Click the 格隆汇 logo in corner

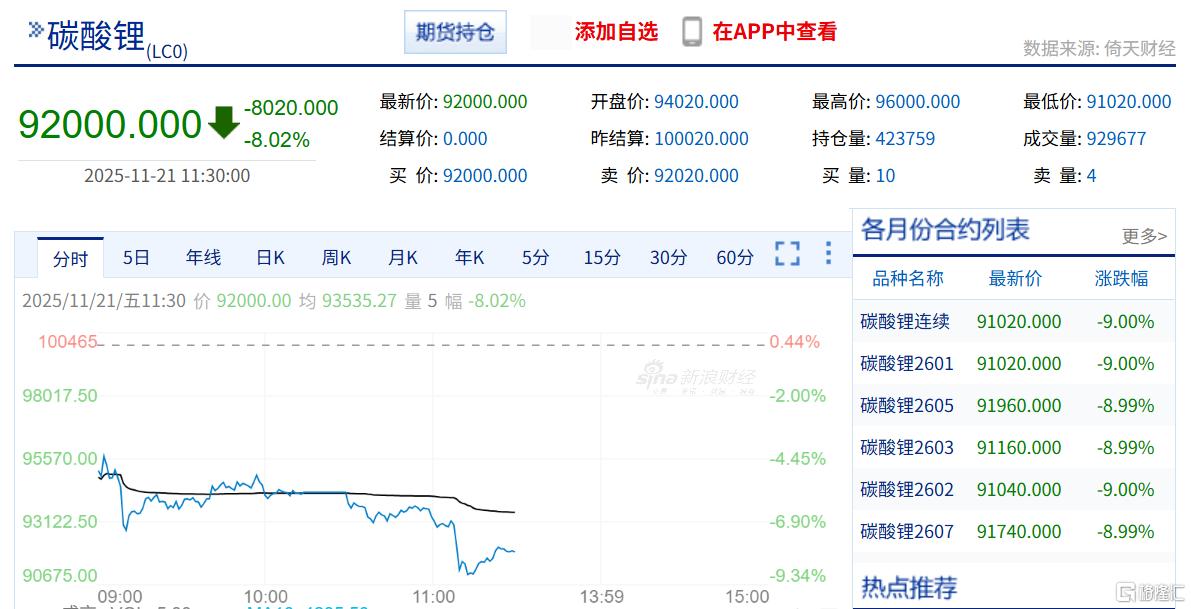[1150, 592]
